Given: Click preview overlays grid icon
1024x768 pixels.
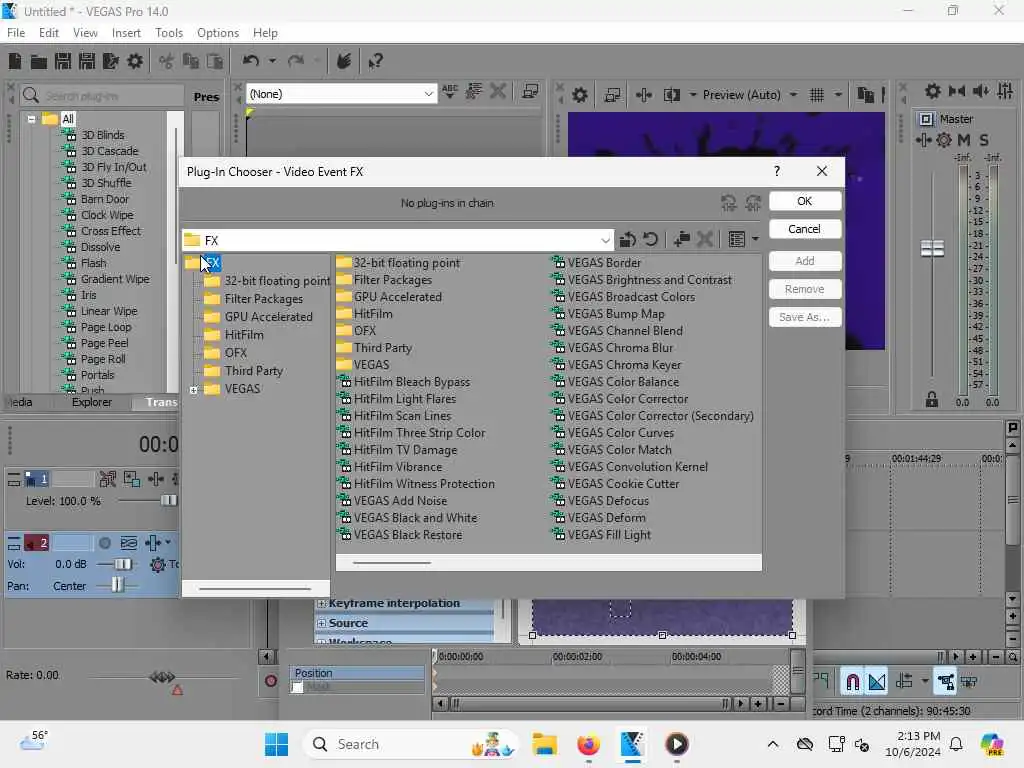Looking at the screenshot, I should coord(816,95).
